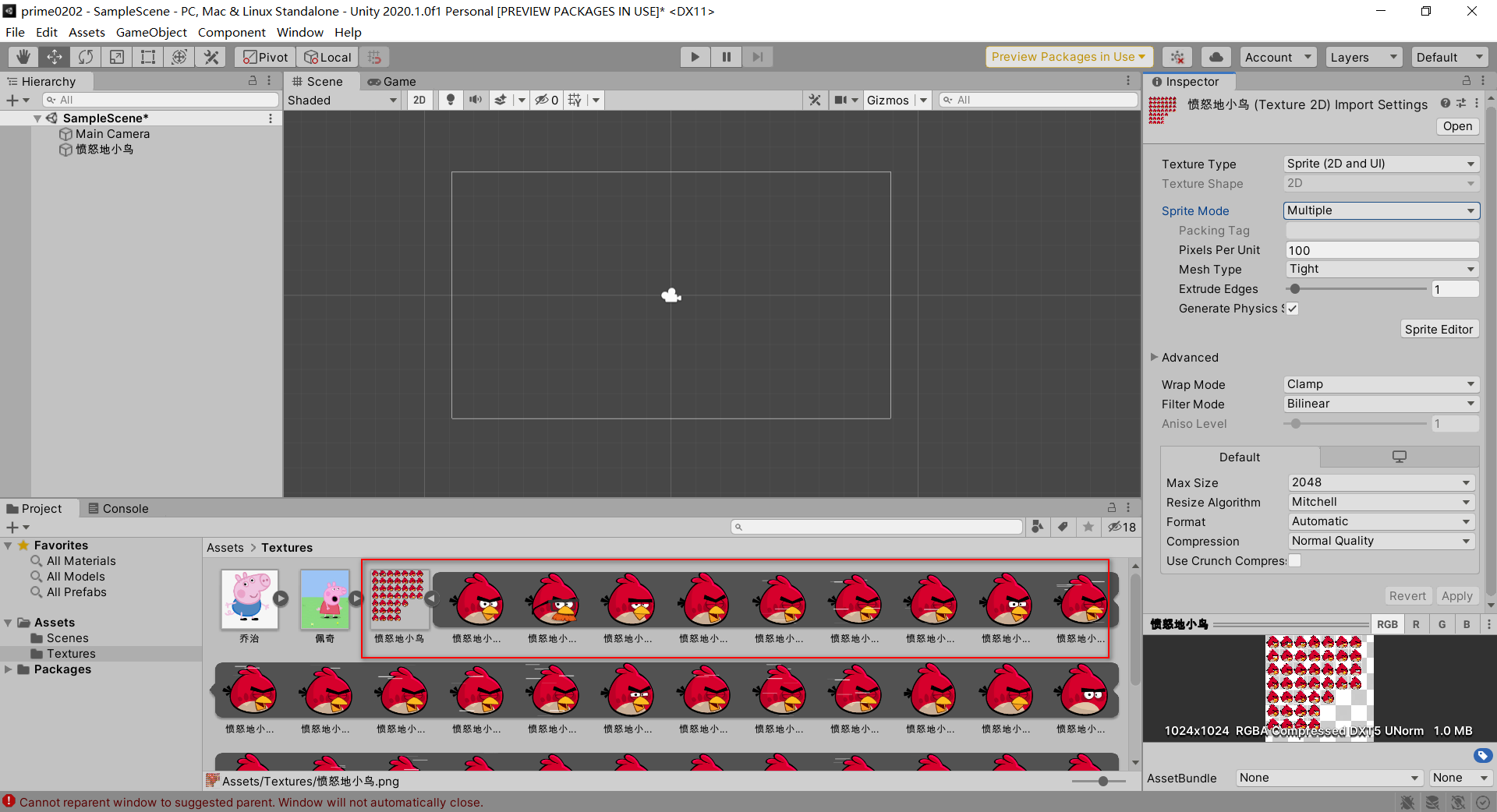
Task: Open Sprite Mode dropdown
Action: click(x=1381, y=210)
